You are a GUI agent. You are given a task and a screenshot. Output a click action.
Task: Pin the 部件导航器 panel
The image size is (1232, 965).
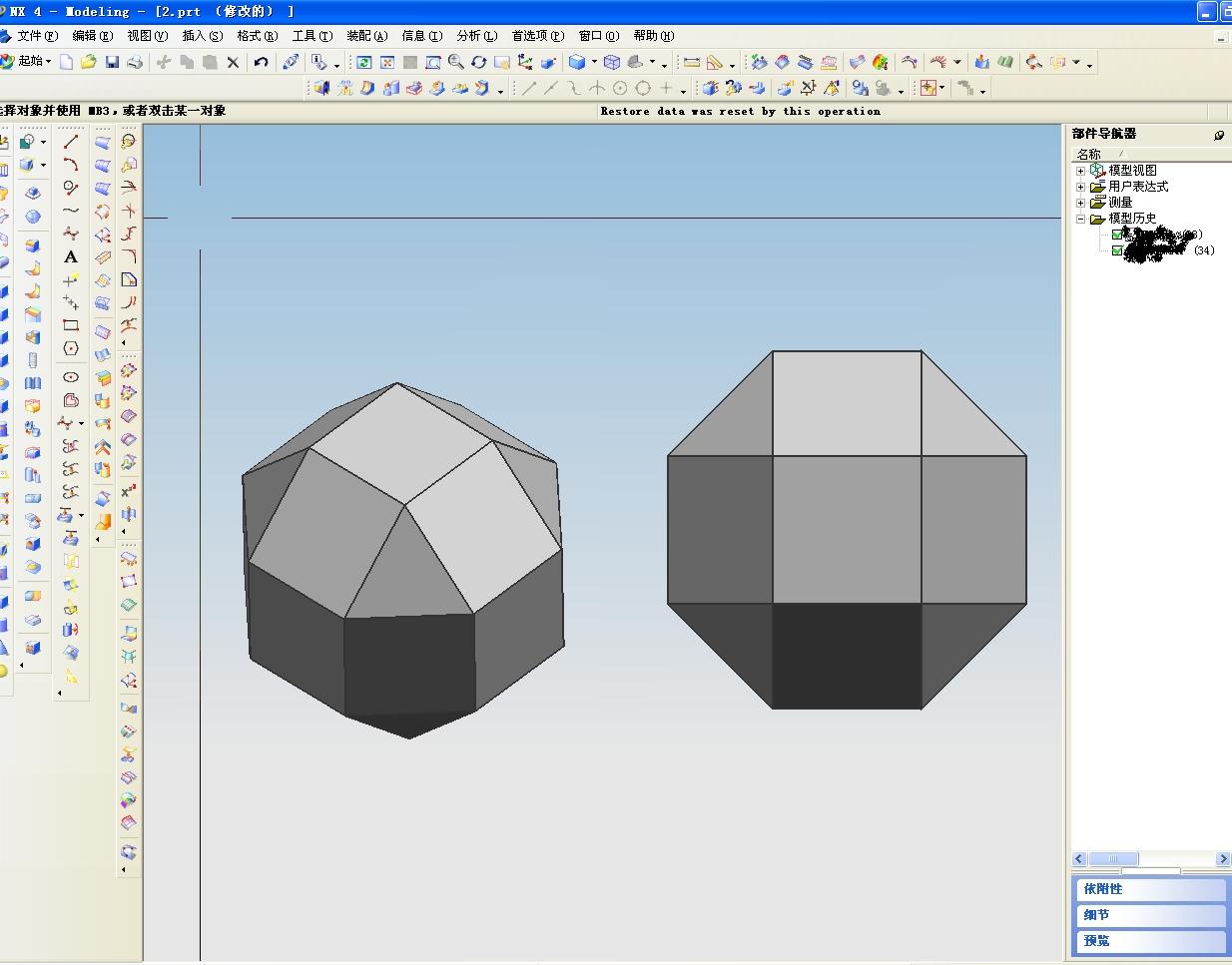pos(1219,135)
